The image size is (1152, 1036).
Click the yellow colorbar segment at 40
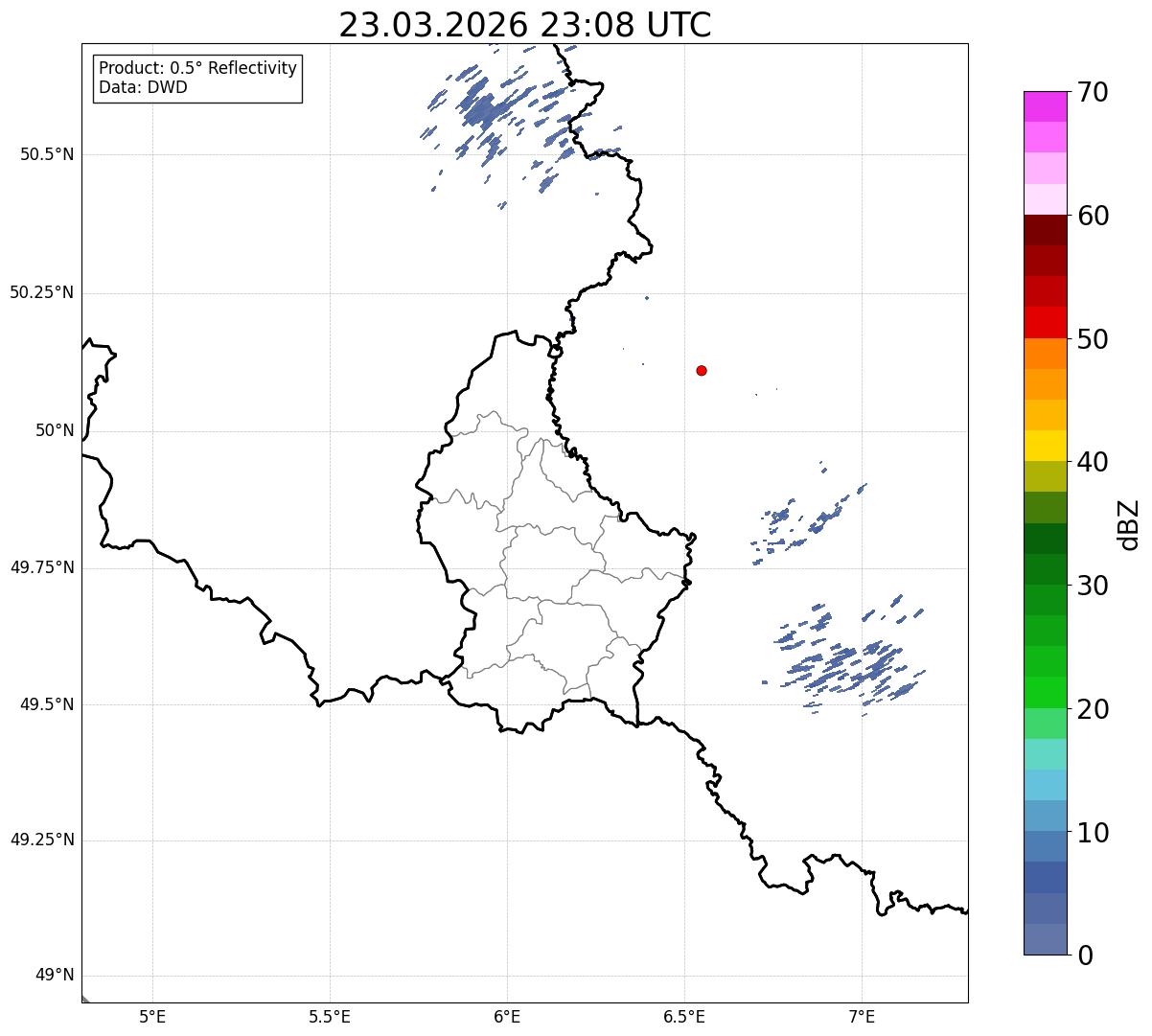click(x=1046, y=446)
